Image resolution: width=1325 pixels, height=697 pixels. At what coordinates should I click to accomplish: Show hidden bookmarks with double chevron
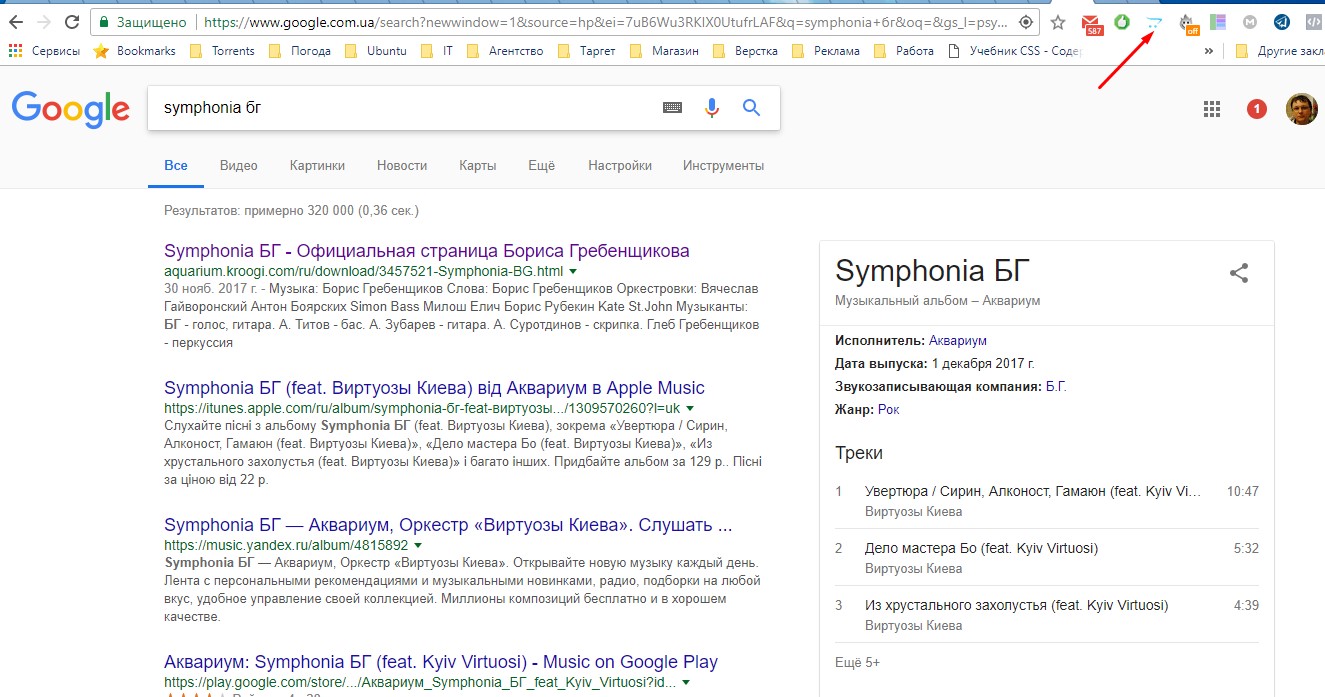pyautogui.click(x=1209, y=51)
